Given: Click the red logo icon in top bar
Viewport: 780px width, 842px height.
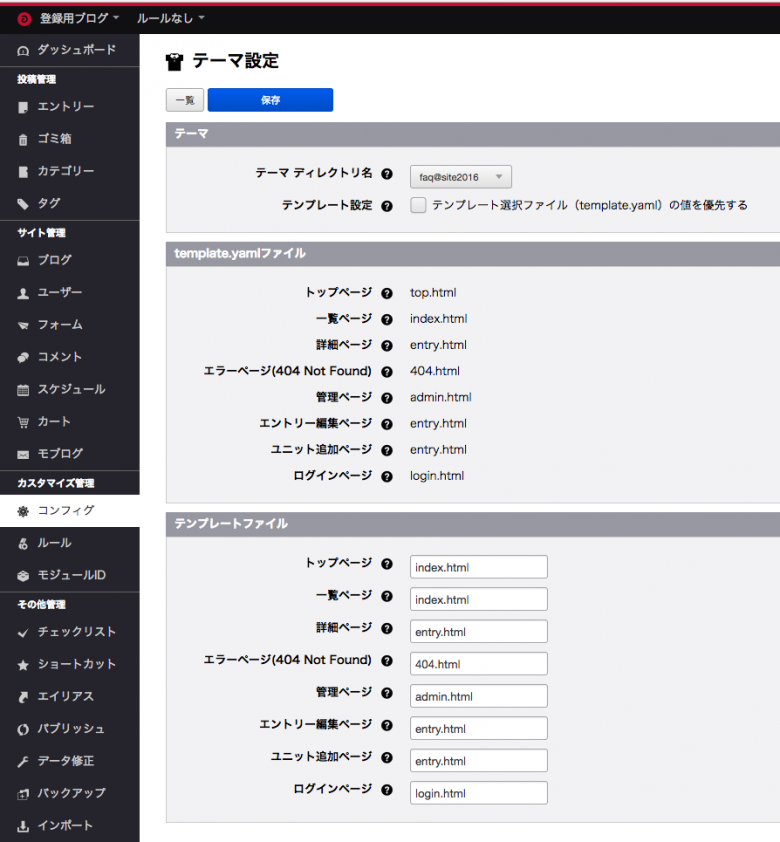Looking at the screenshot, I should [24, 18].
